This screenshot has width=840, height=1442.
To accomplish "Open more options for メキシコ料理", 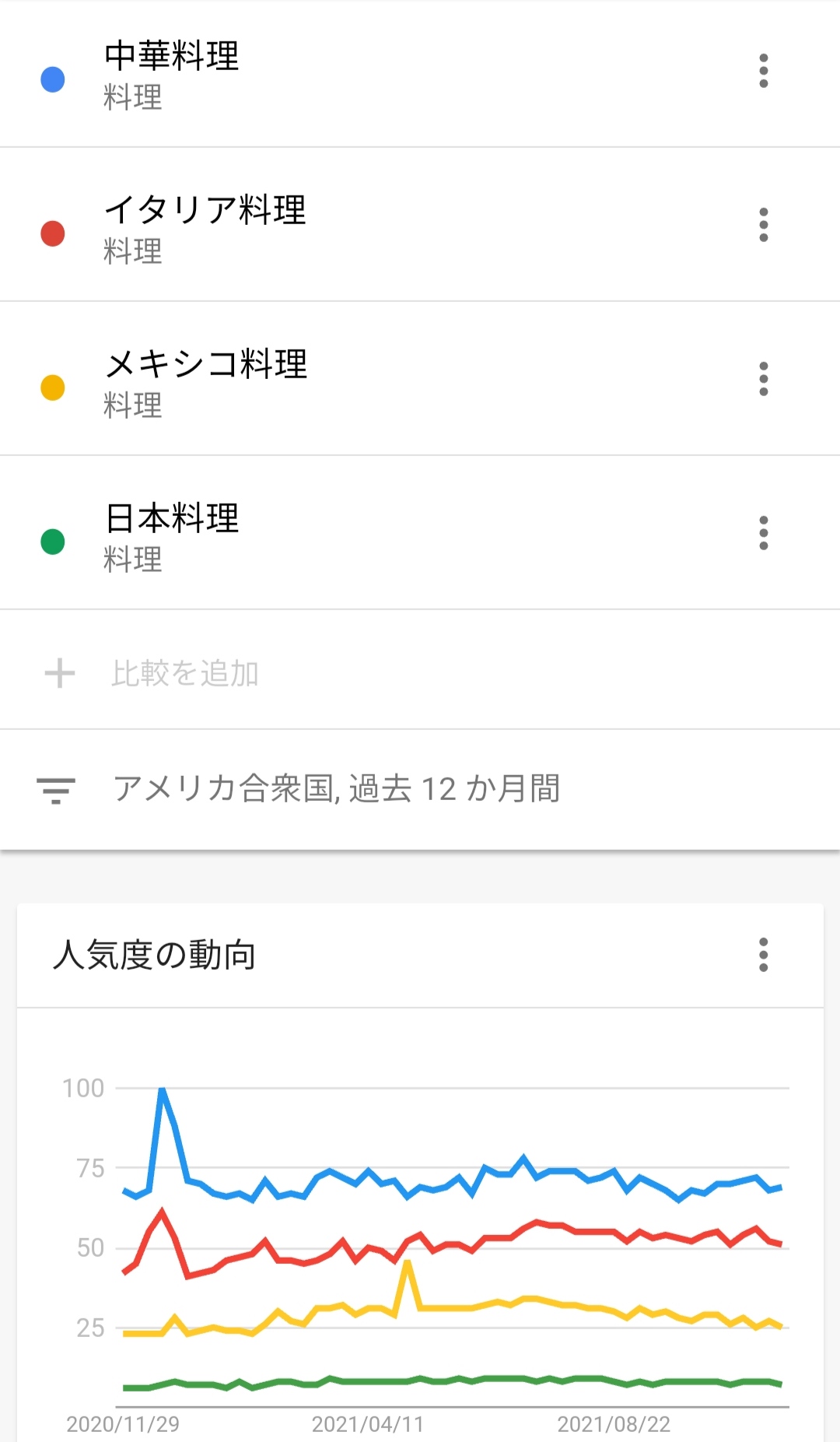I will [x=763, y=379].
